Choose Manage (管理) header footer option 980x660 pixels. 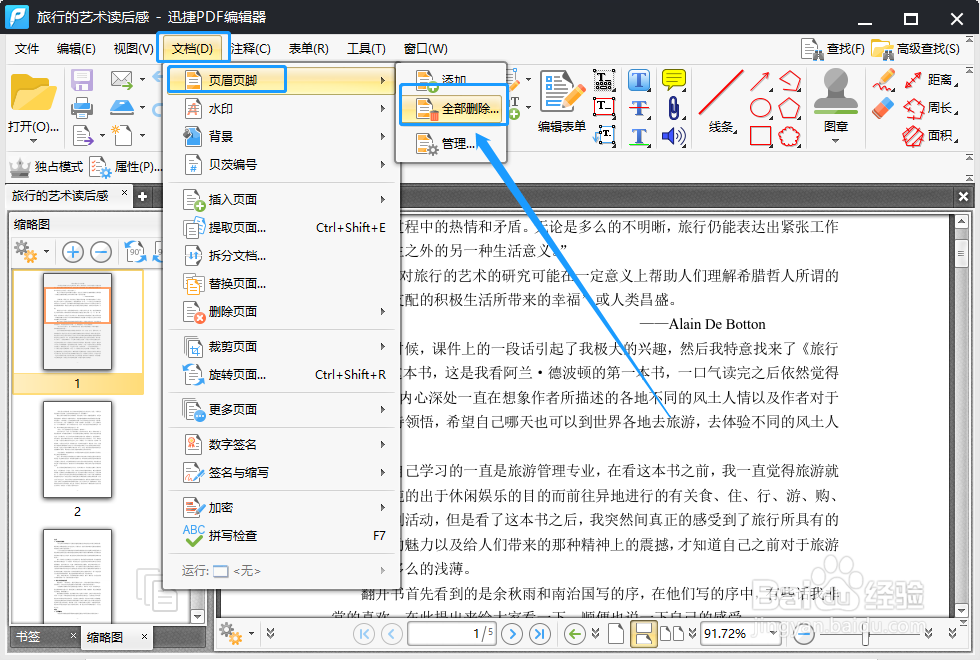451,144
